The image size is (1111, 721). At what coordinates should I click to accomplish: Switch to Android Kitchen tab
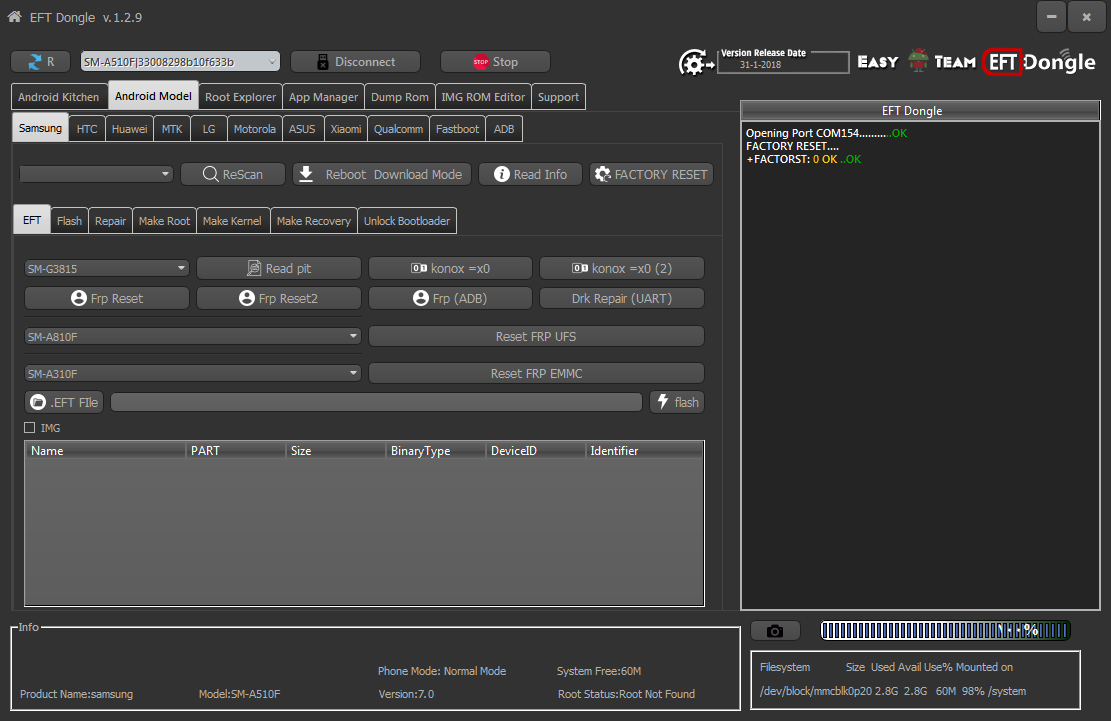59,97
